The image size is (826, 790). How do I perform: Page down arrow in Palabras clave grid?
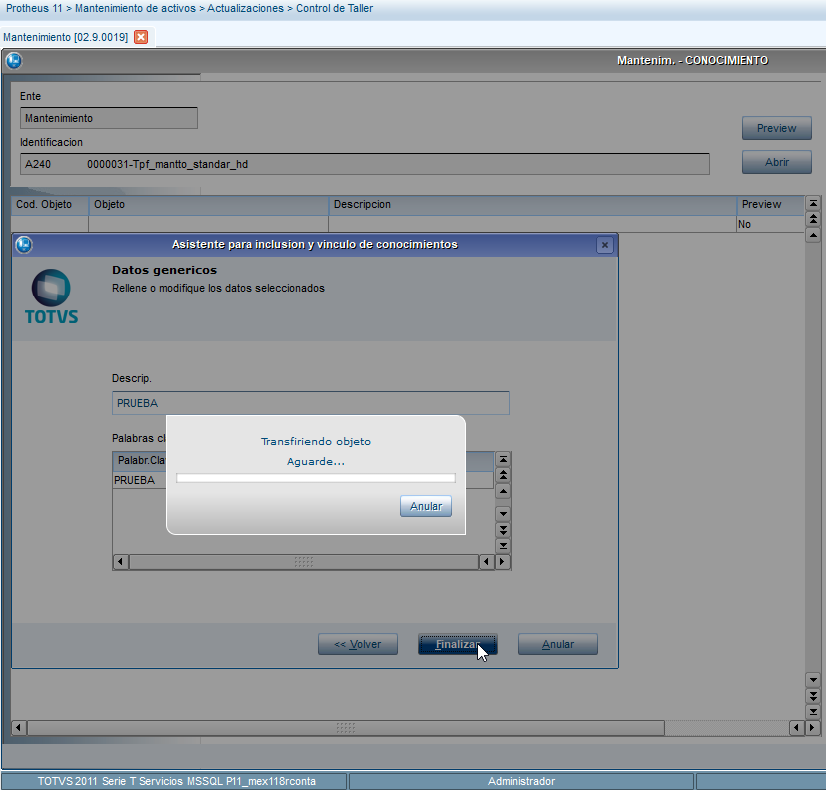[x=503, y=530]
